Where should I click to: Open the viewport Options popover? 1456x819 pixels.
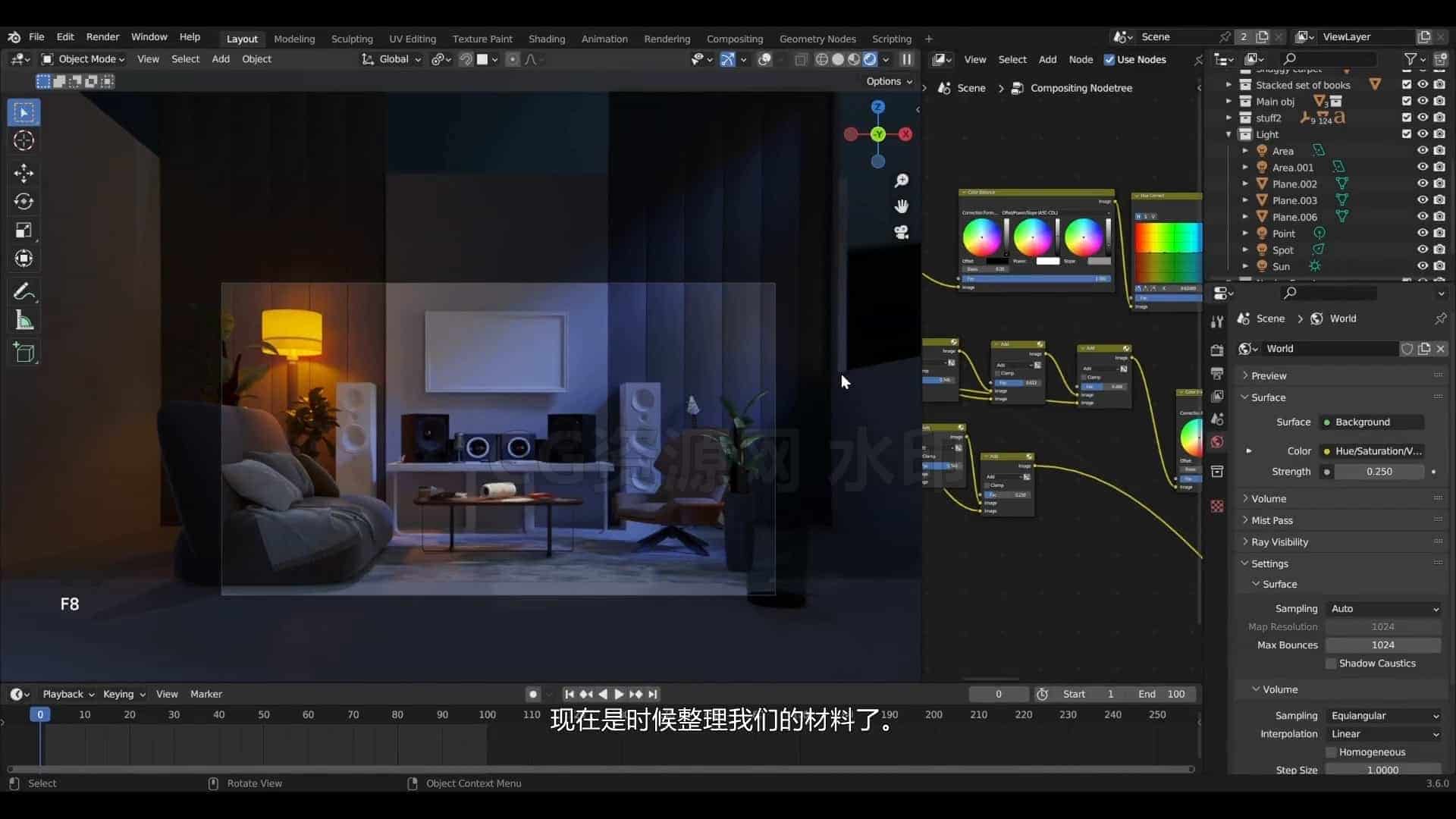point(889,81)
